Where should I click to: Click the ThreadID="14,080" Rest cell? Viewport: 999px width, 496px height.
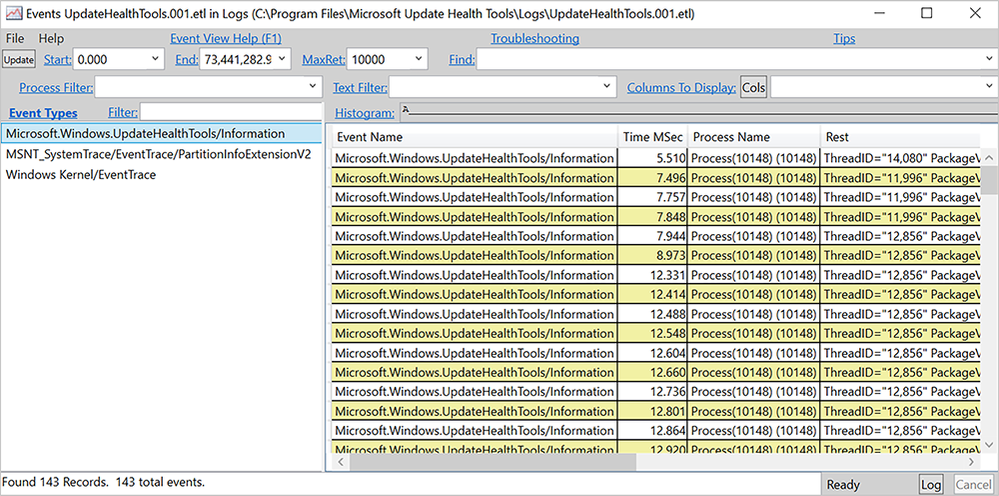[900, 159]
